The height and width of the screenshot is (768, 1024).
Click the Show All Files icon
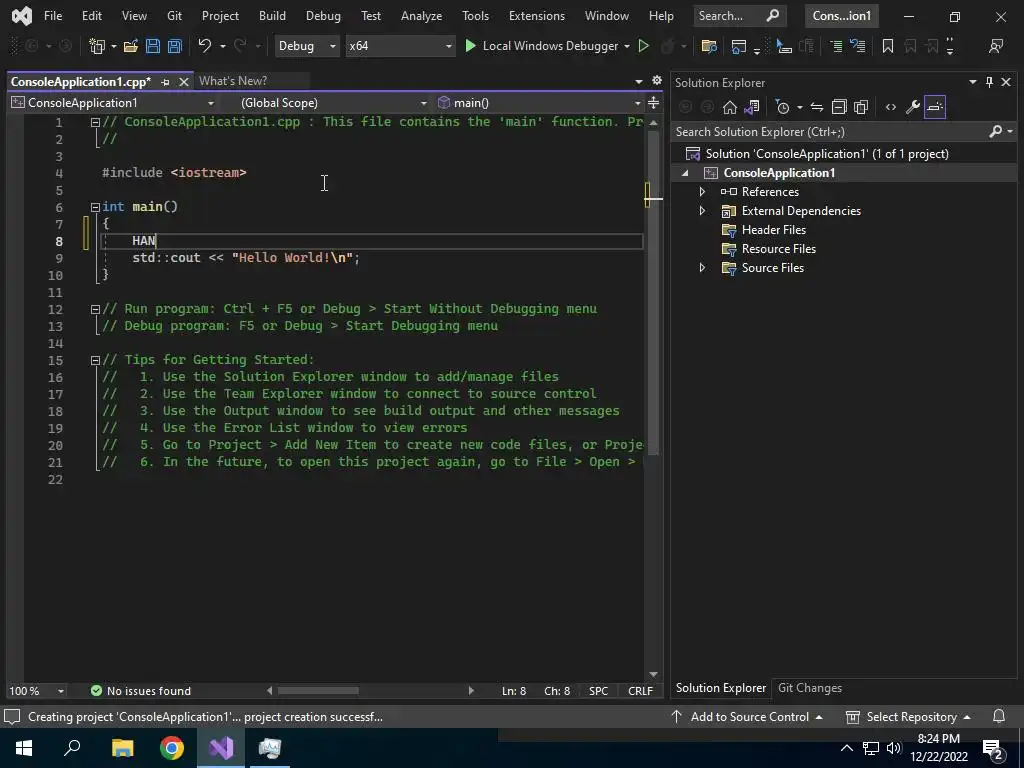click(x=861, y=107)
